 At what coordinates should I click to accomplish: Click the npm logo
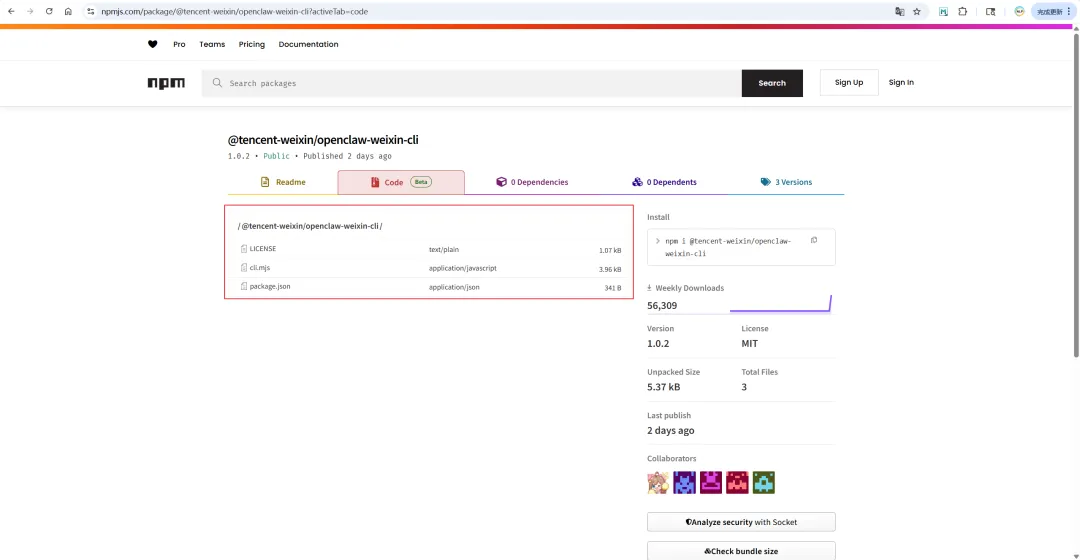click(x=166, y=83)
